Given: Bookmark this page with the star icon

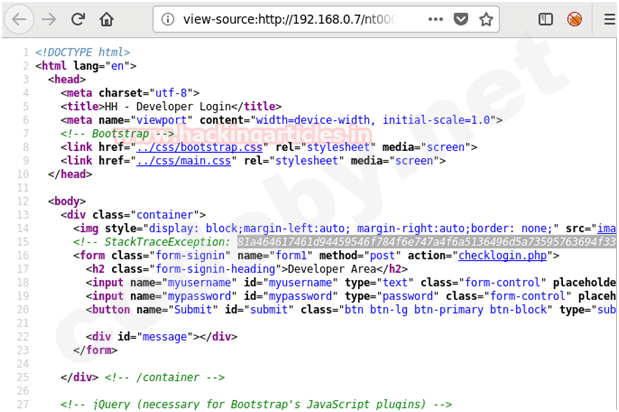Looking at the screenshot, I should click(486, 19).
